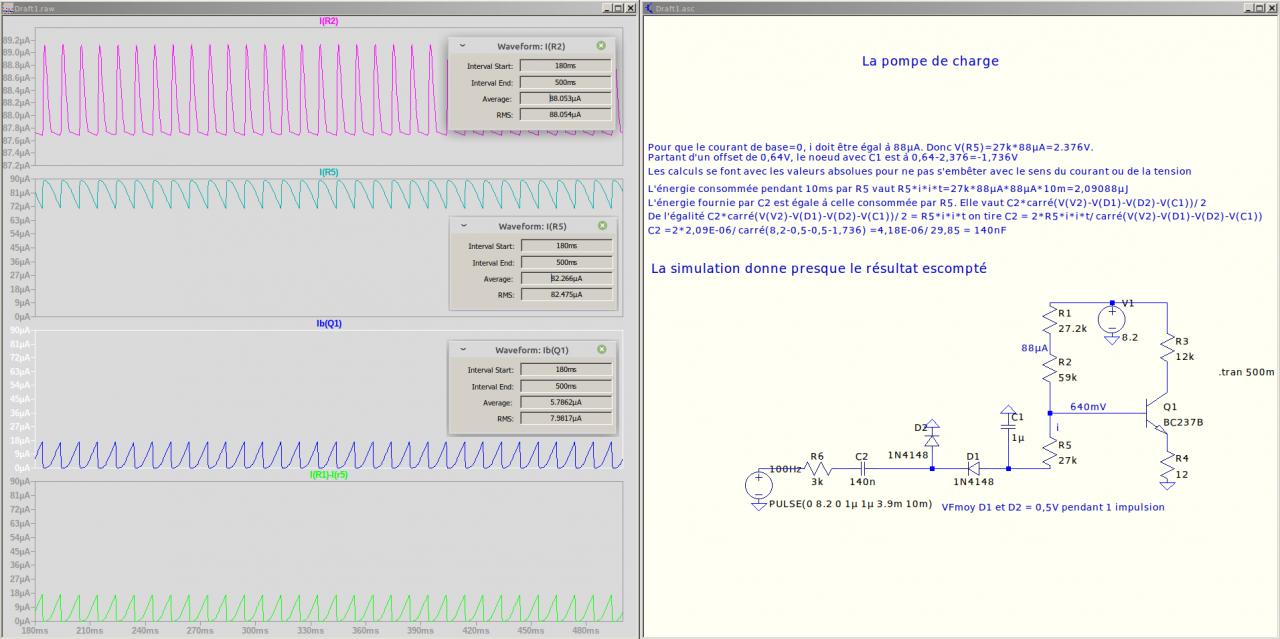Select the Average field of I(R5)
The height and width of the screenshot is (639, 1280).
click(x=567, y=279)
